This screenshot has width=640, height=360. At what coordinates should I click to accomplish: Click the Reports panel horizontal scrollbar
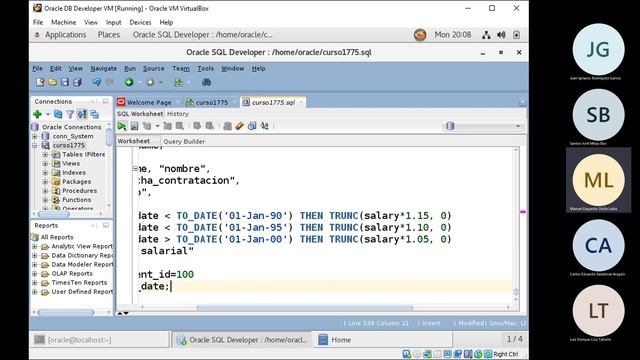66,312
